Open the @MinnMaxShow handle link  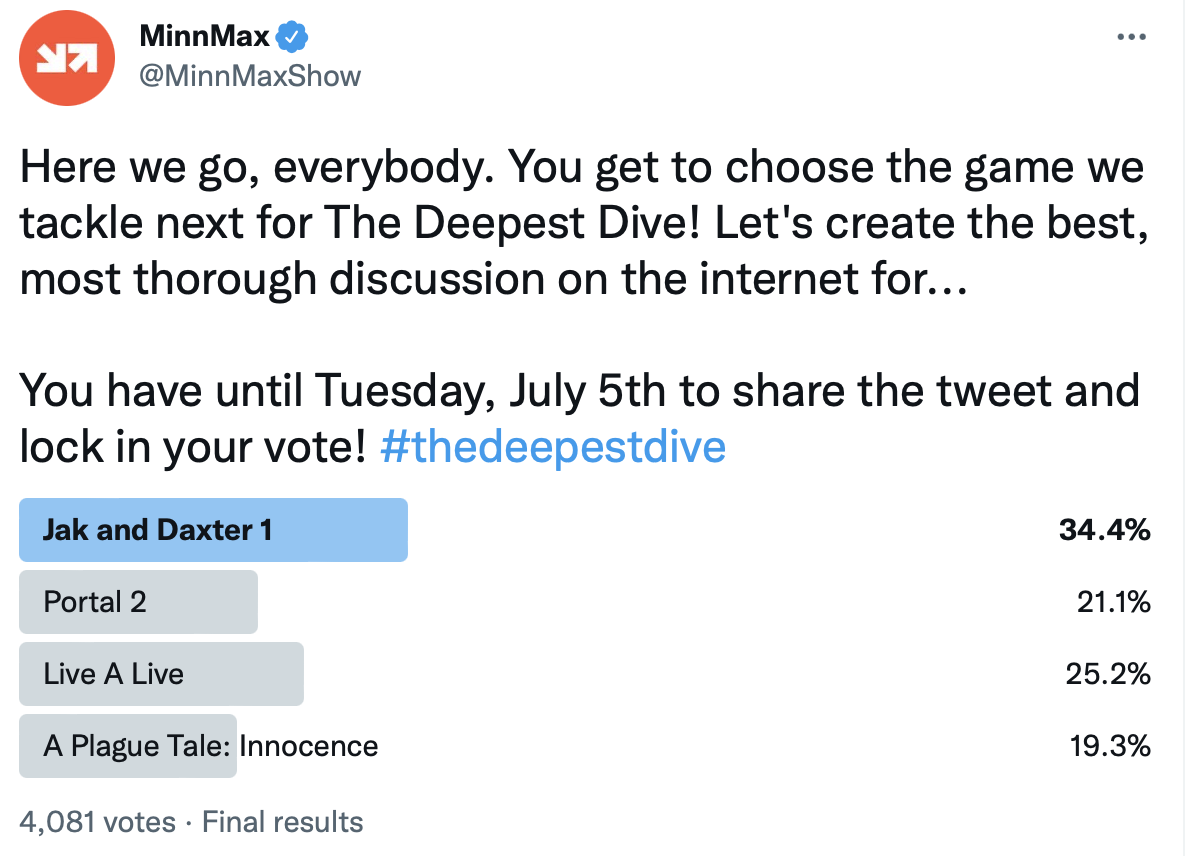coord(250,76)
